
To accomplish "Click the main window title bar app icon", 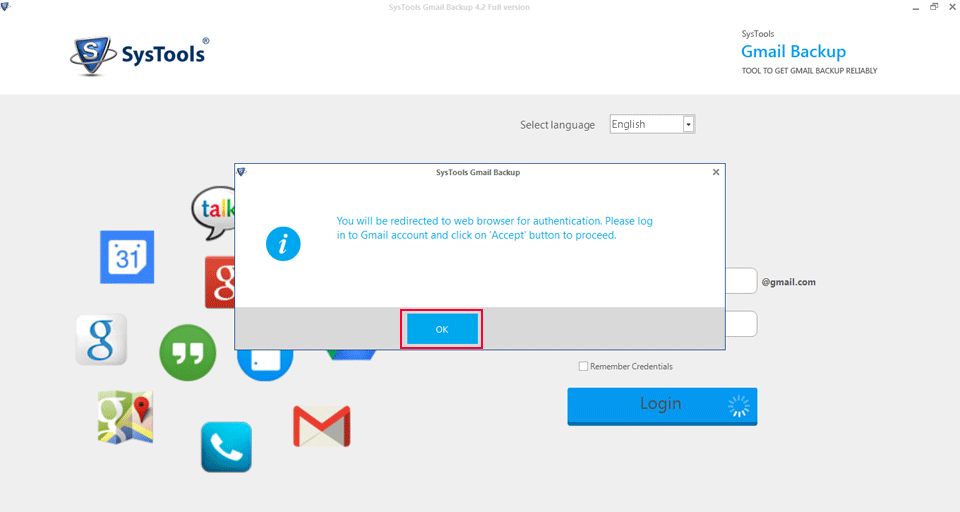I will (5, 6).
